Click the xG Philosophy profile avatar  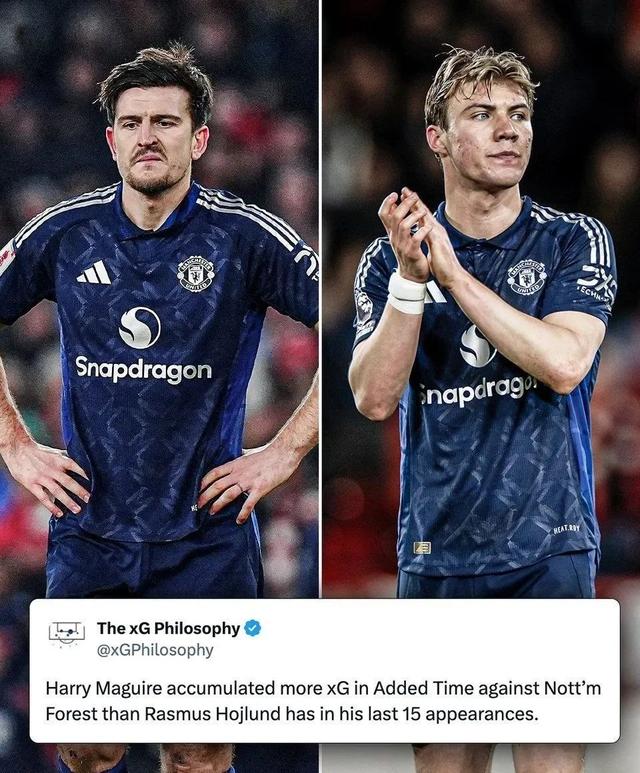click(67, 632)
